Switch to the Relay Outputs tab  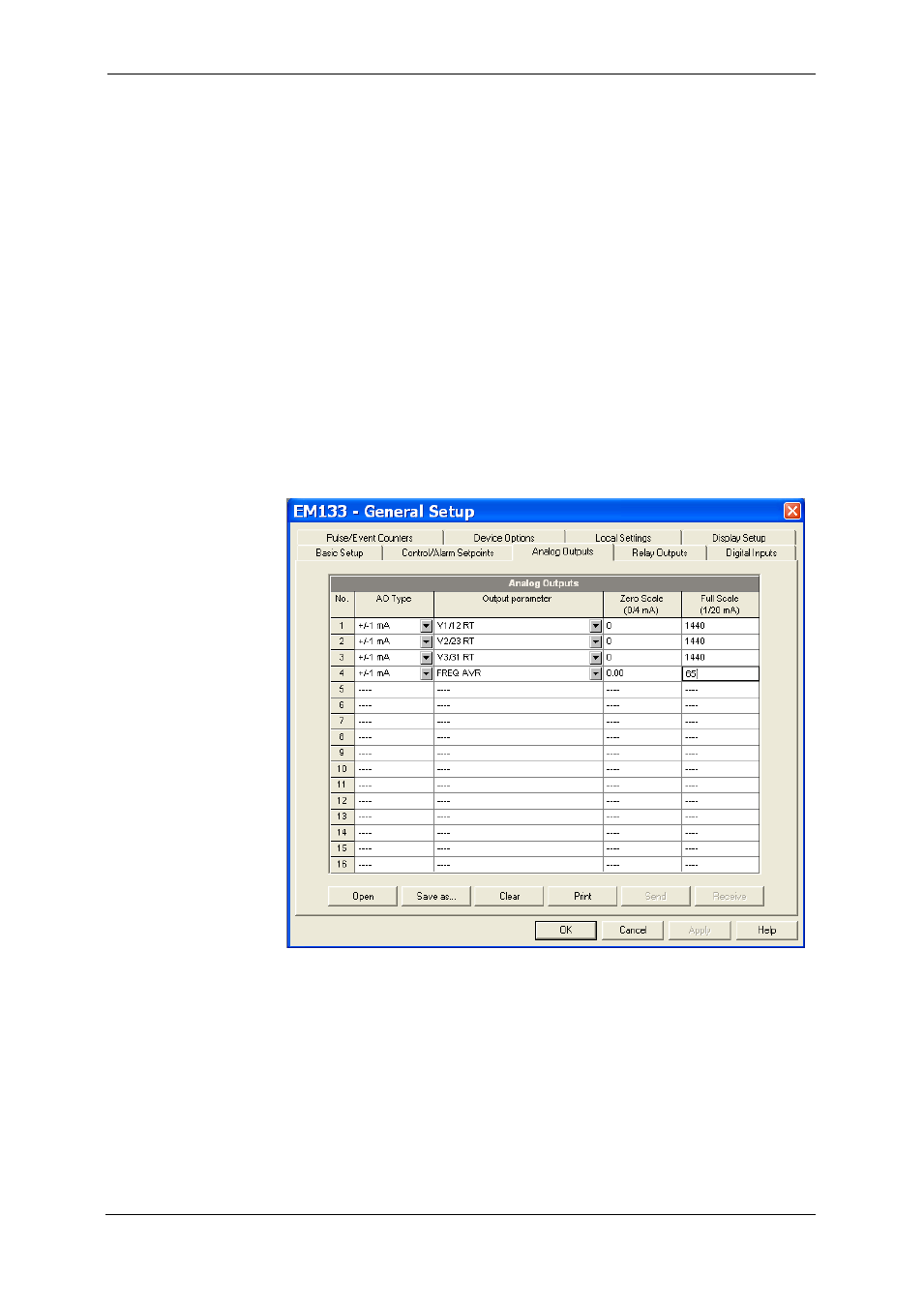tap(660, 553)
